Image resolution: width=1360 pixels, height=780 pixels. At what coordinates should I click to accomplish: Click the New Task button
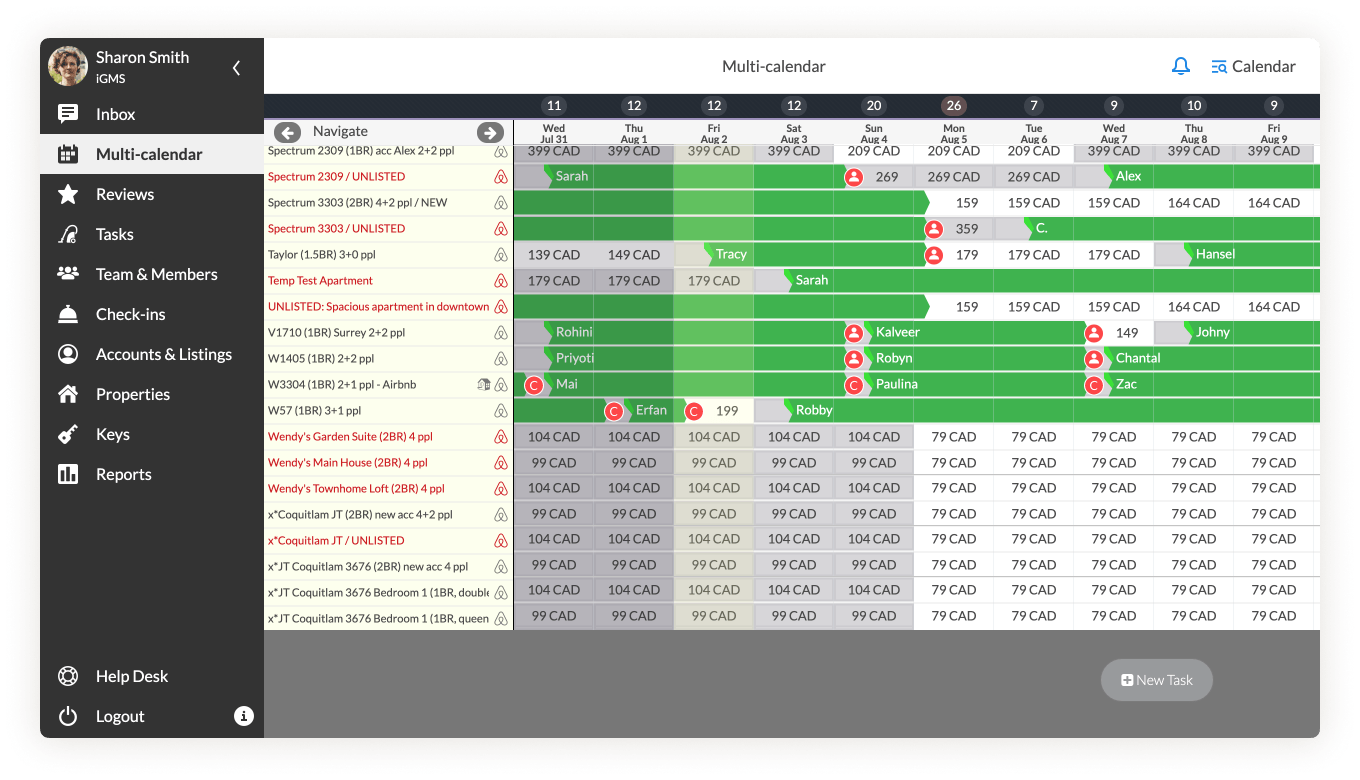(x=1156, y=680)
